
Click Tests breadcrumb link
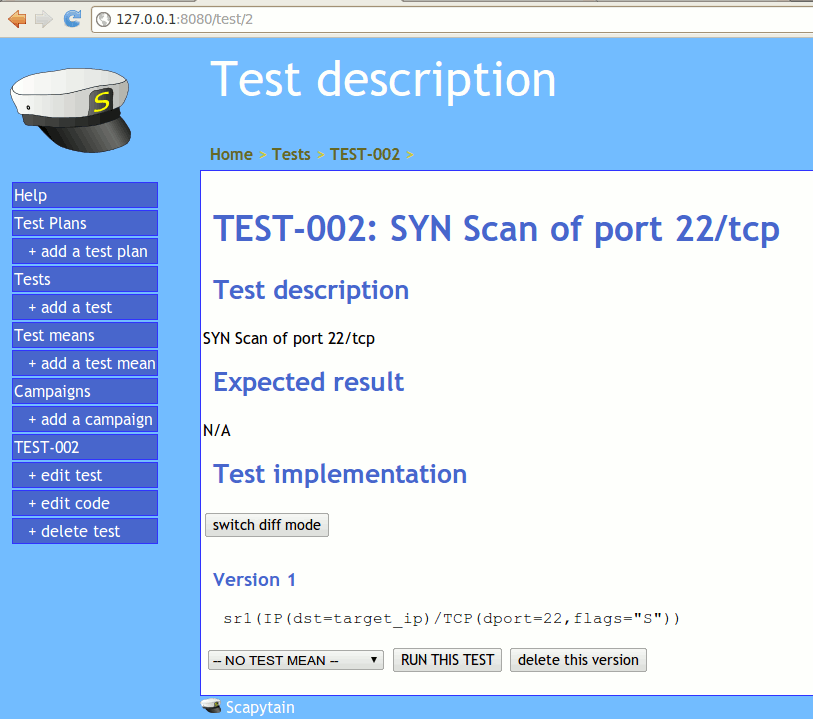(291, 154)
